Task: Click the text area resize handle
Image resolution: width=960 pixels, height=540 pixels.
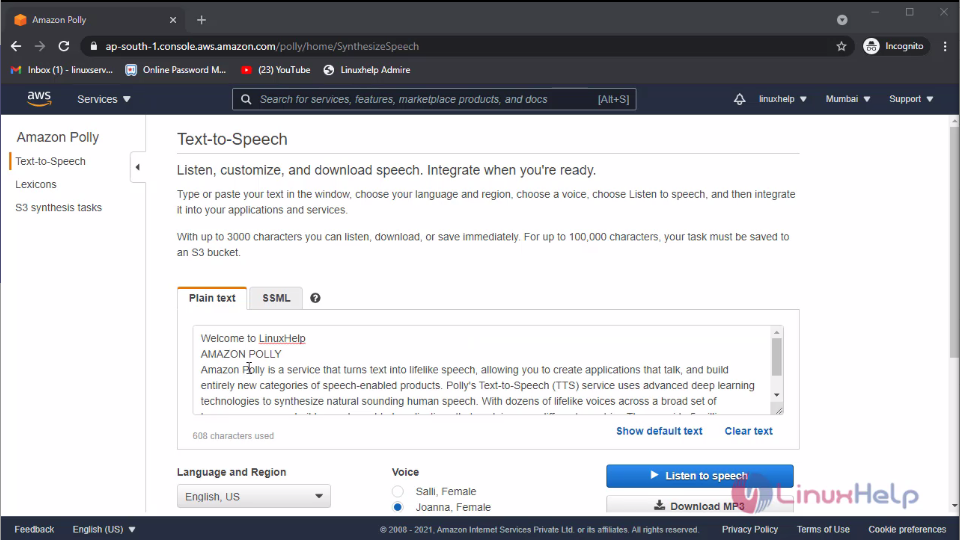Action: pyautogui.click(x=778, y=410)
